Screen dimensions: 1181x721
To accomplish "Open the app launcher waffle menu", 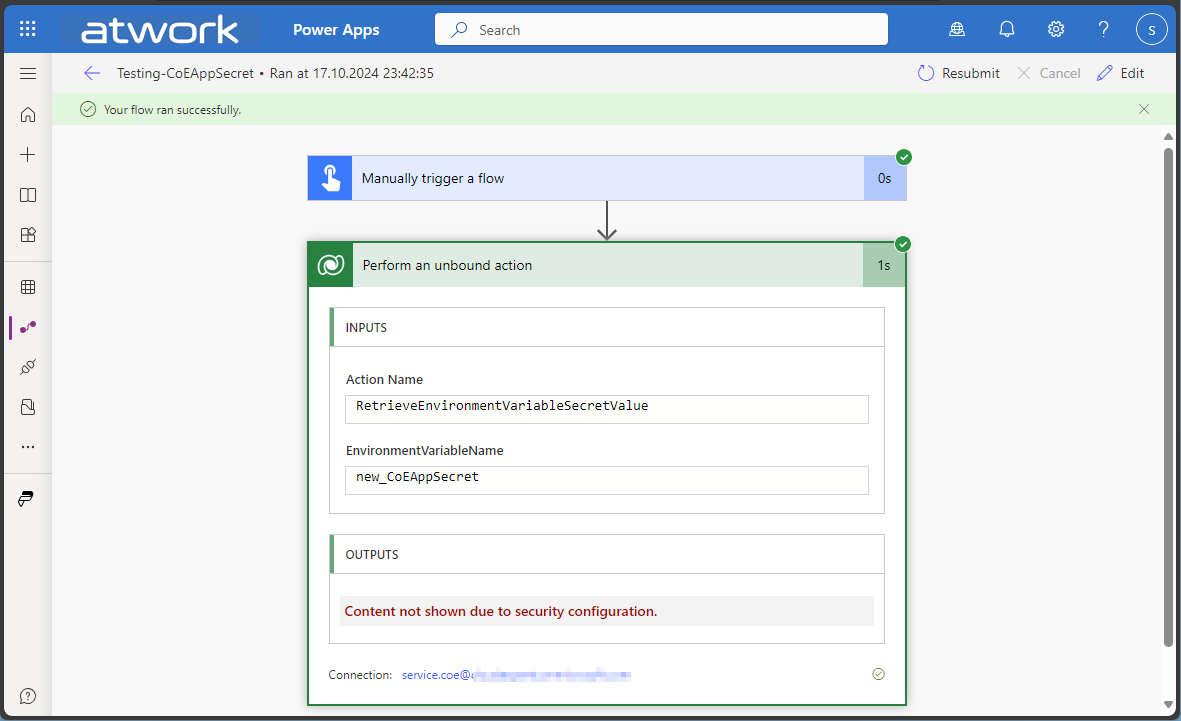I will [x=28, y=29].
